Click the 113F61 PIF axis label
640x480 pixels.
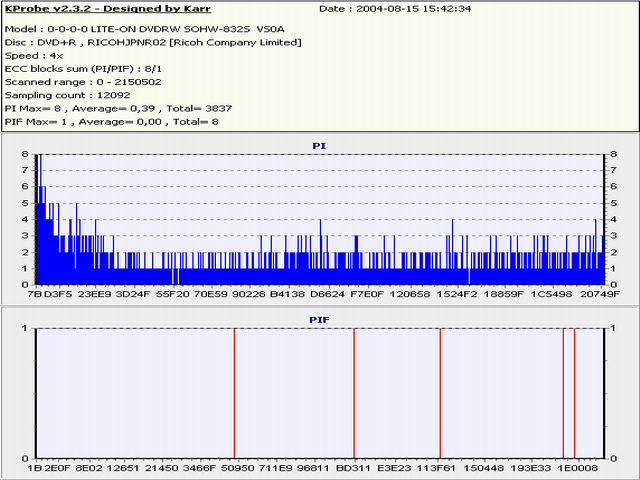click(437, 468)
